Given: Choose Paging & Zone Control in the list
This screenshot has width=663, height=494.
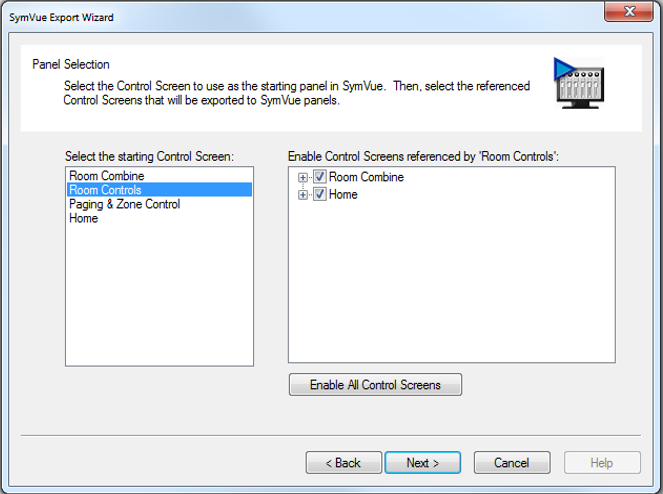Looking at the screenshot, I should pyautogui.click(x=124, y=204).
